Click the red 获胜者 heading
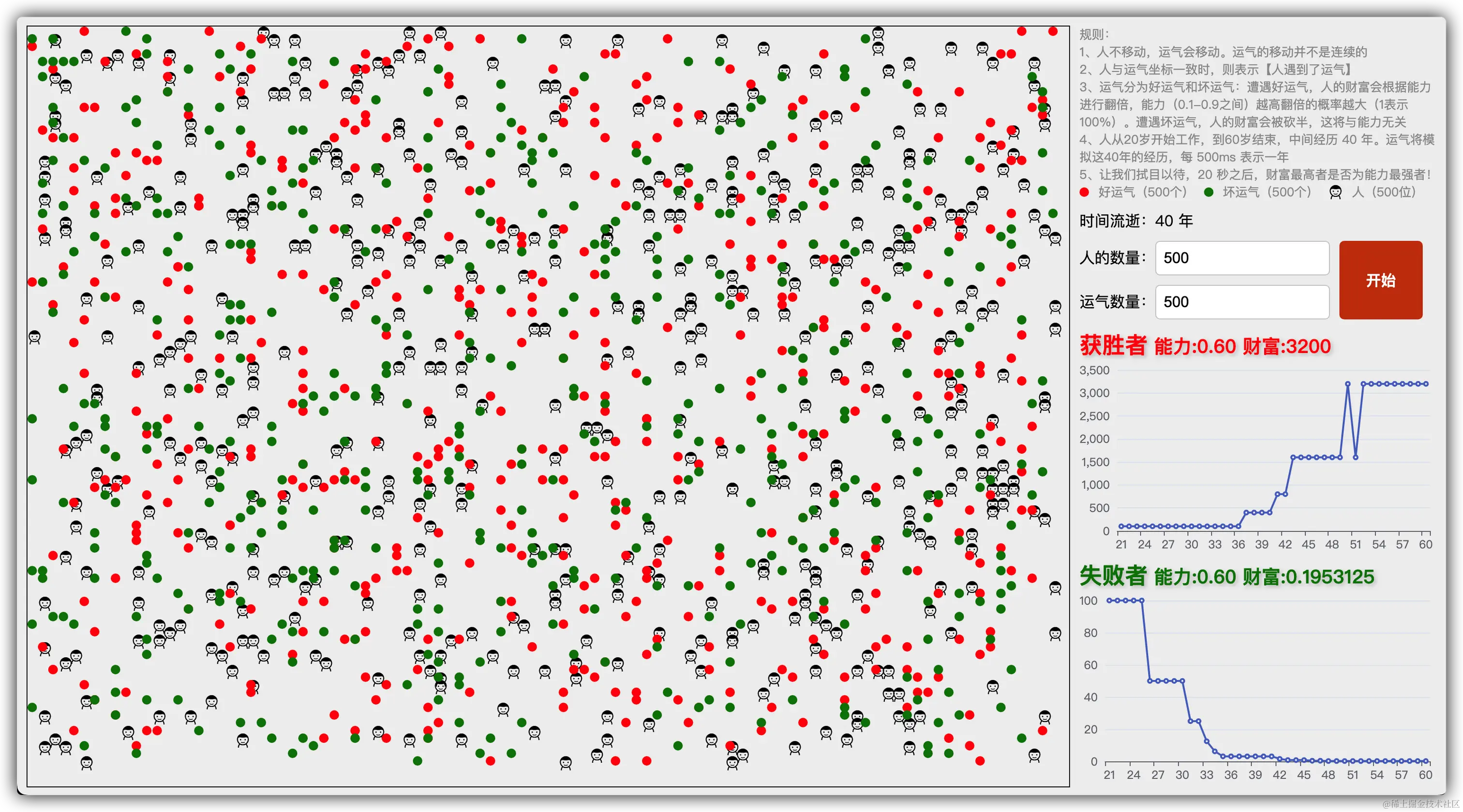This screenshot has width=1463, height=812. click(x=1113, y=345)
